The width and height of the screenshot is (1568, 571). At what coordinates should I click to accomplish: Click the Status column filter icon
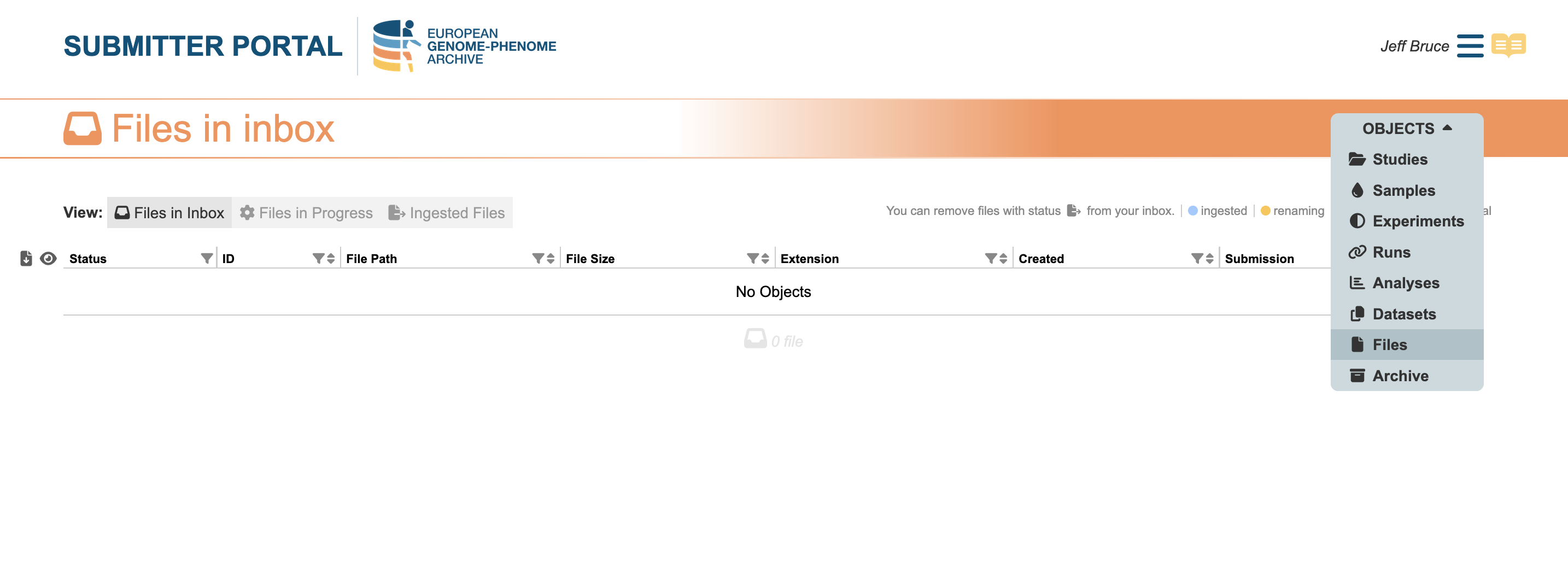(x=206, y=259)
